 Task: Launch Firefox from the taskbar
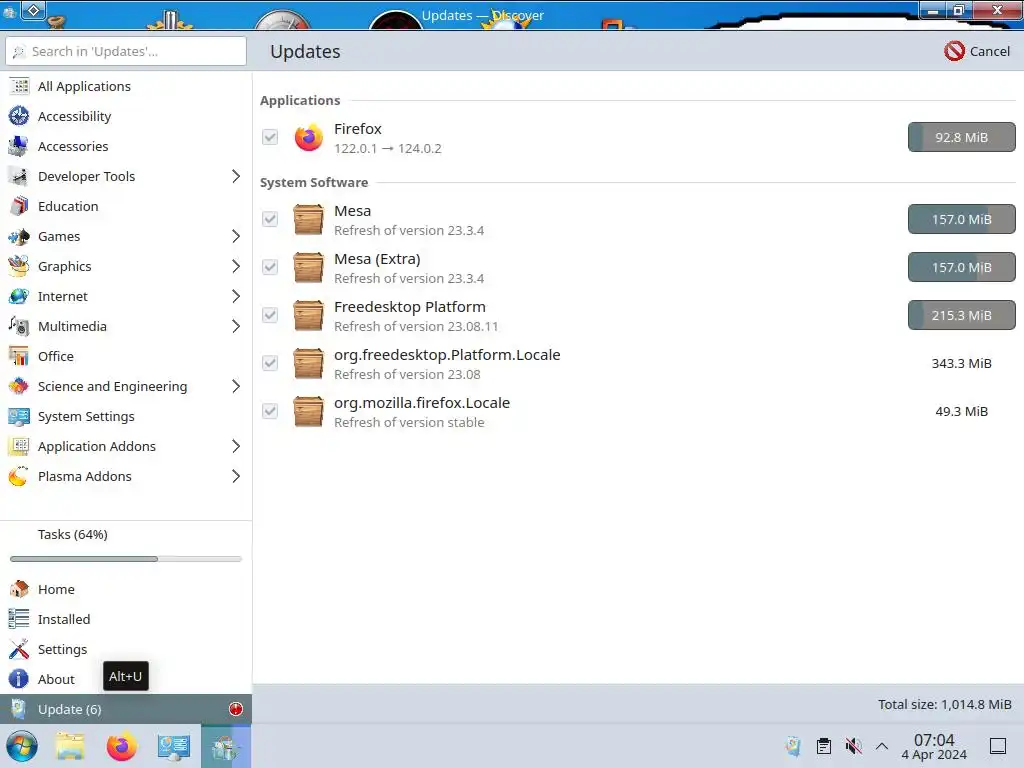(121, 746)
